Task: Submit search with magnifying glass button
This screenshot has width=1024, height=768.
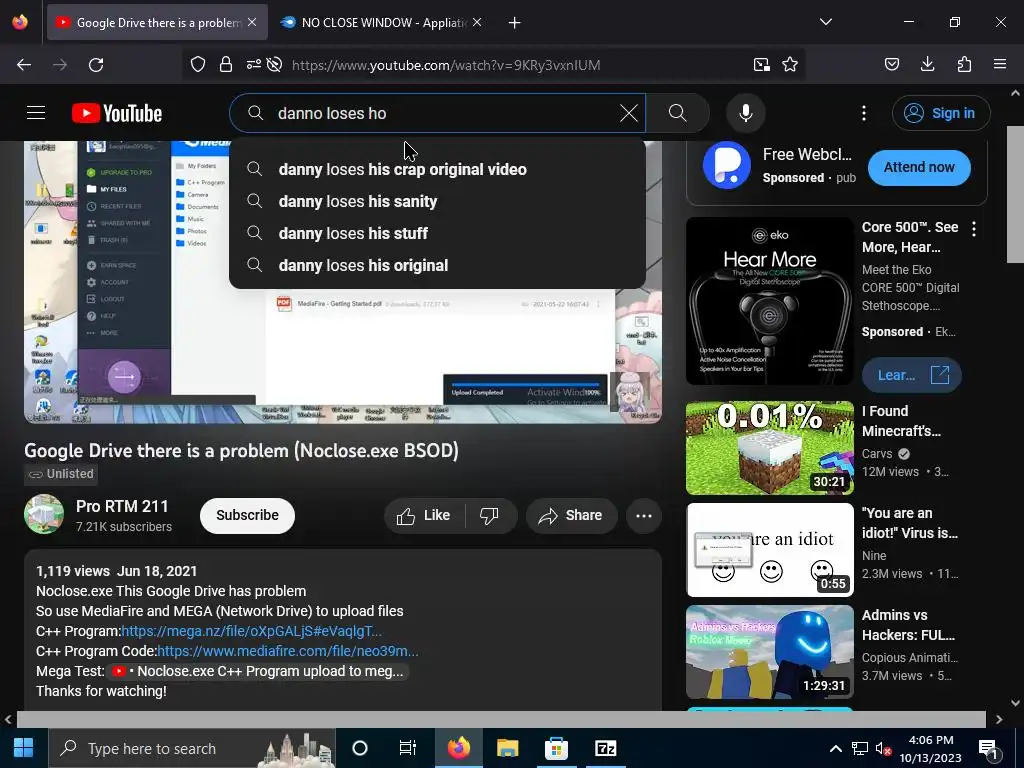Action: click(677, 113)
